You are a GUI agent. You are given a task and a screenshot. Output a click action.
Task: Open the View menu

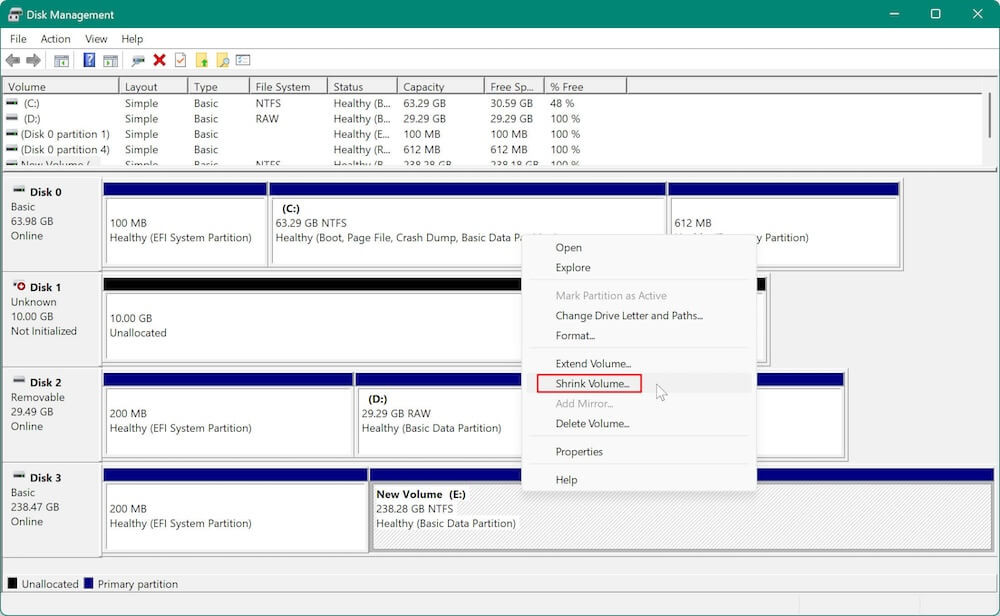point(95,38)
